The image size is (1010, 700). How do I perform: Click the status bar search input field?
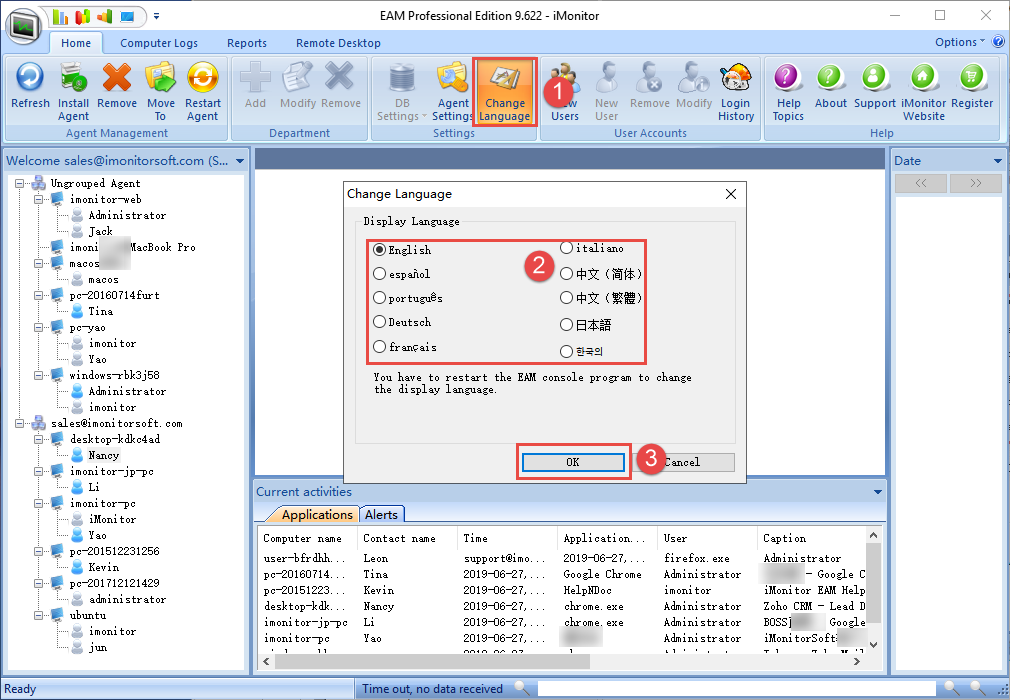pyautogui.click(x=737, y=688)
